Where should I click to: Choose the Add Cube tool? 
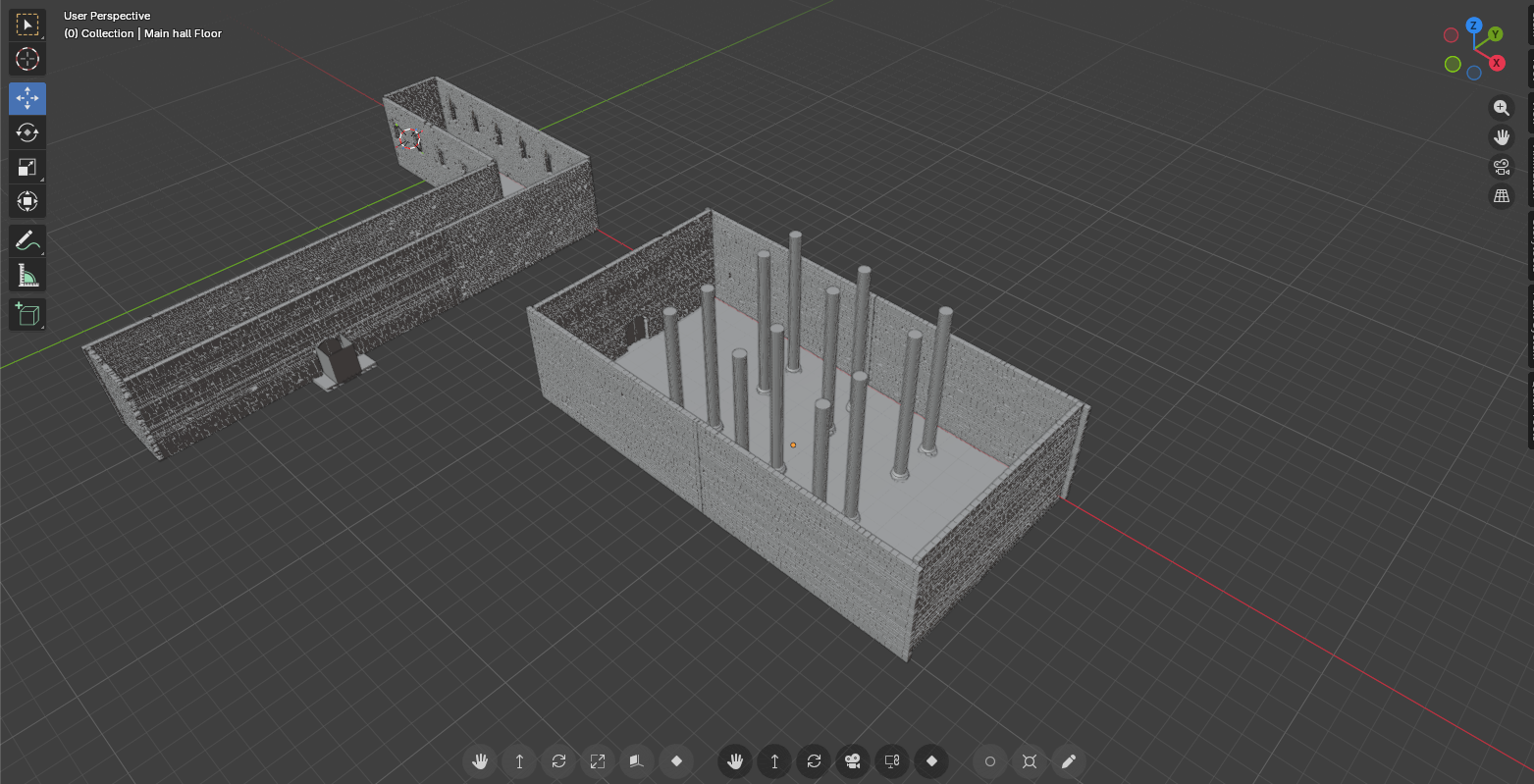(27, 314)
